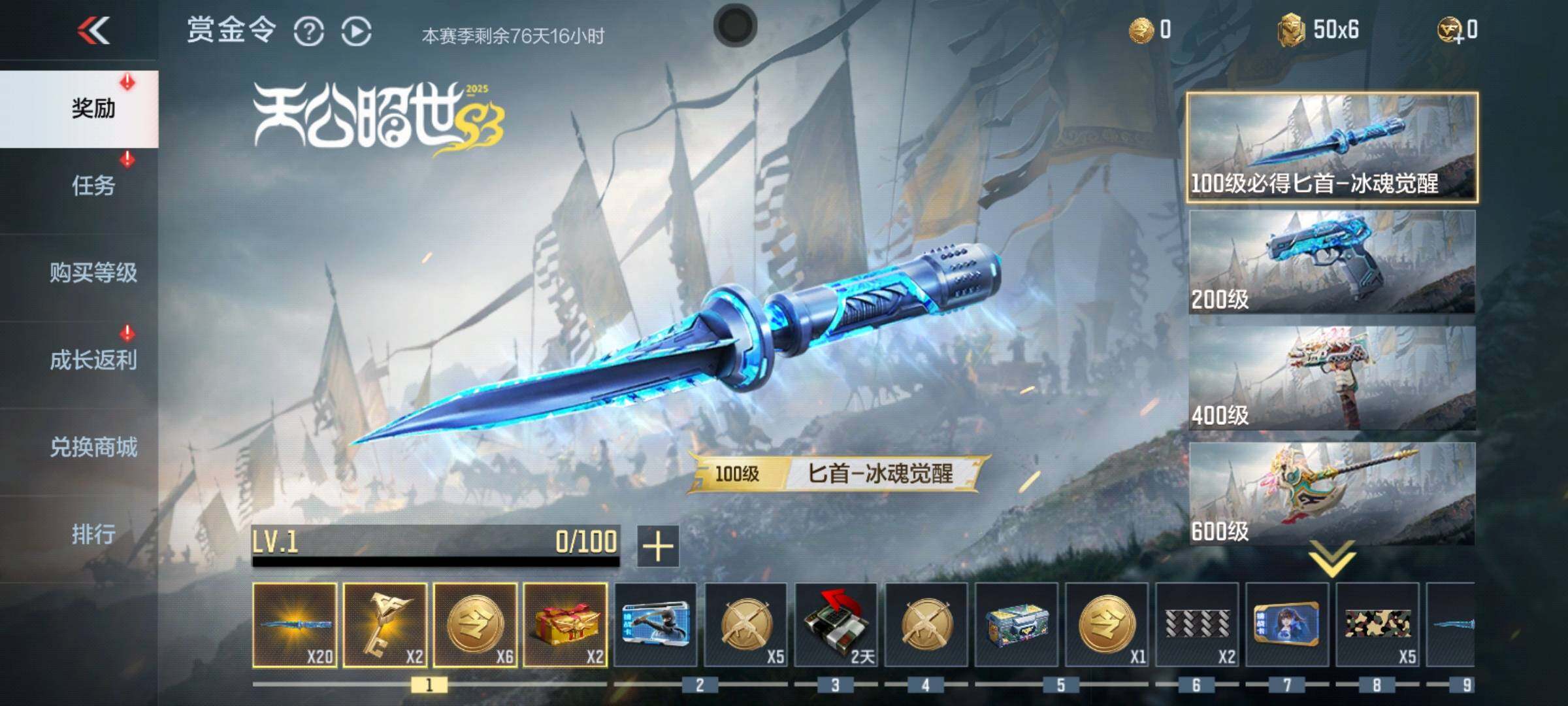
Task: Select the level-200 pistol reward thumbnail
Action: click(x=1332, y=262)
